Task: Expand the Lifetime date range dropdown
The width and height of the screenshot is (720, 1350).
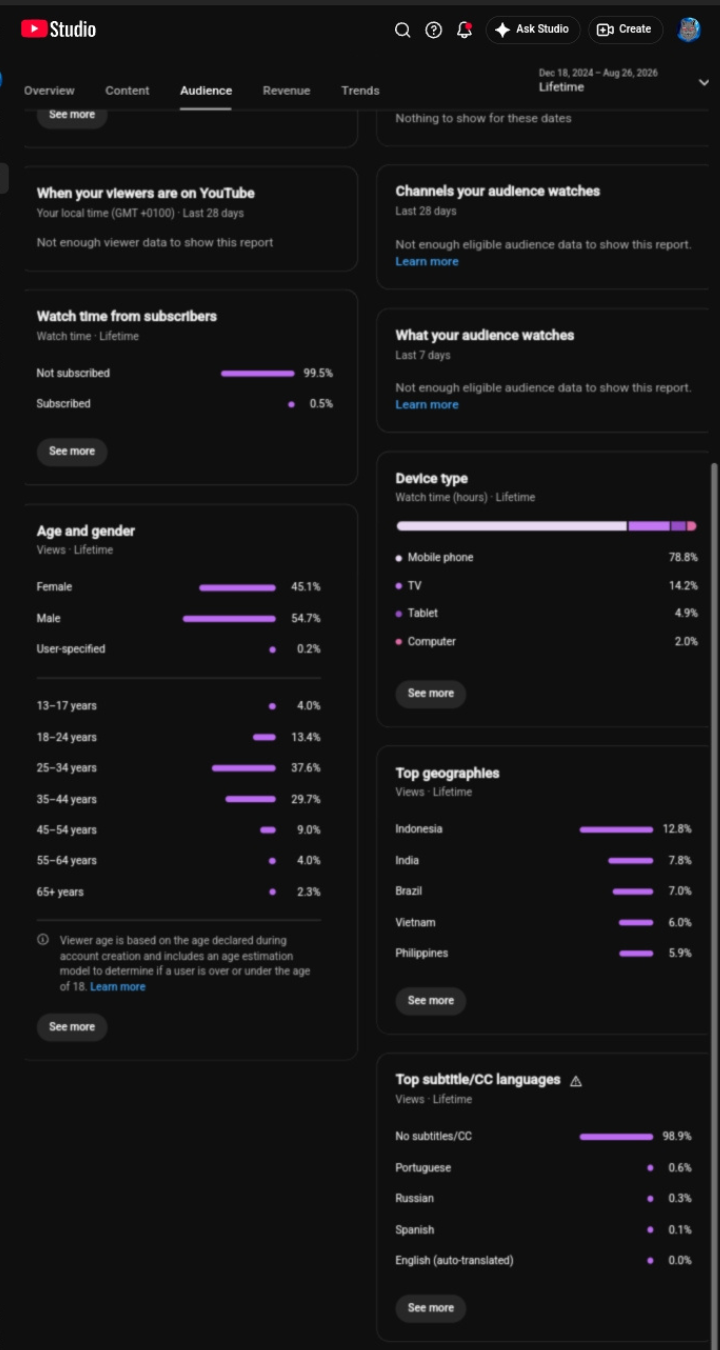Action: [704, 82]
